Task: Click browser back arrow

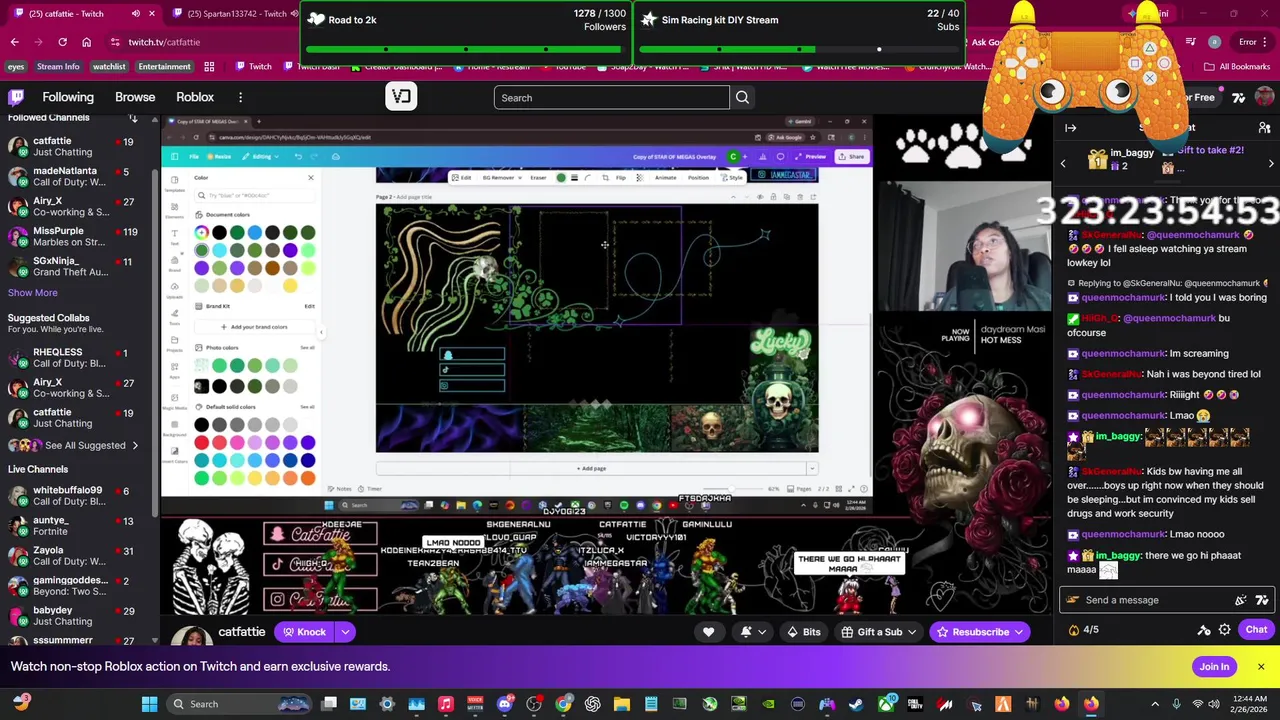Action: click(x=14, y=42)
